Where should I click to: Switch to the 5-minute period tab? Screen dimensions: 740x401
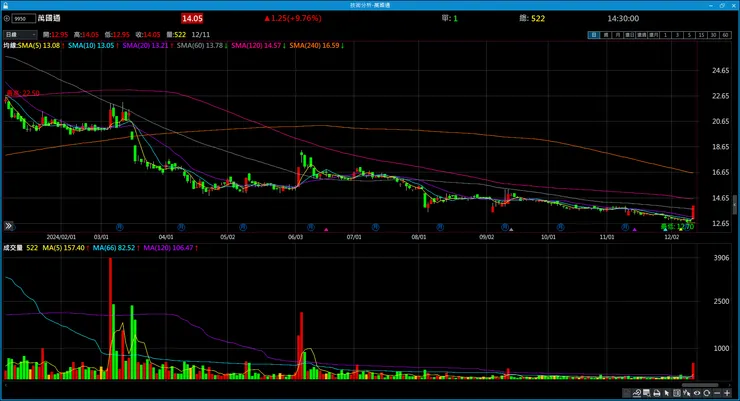coord(689,35)
